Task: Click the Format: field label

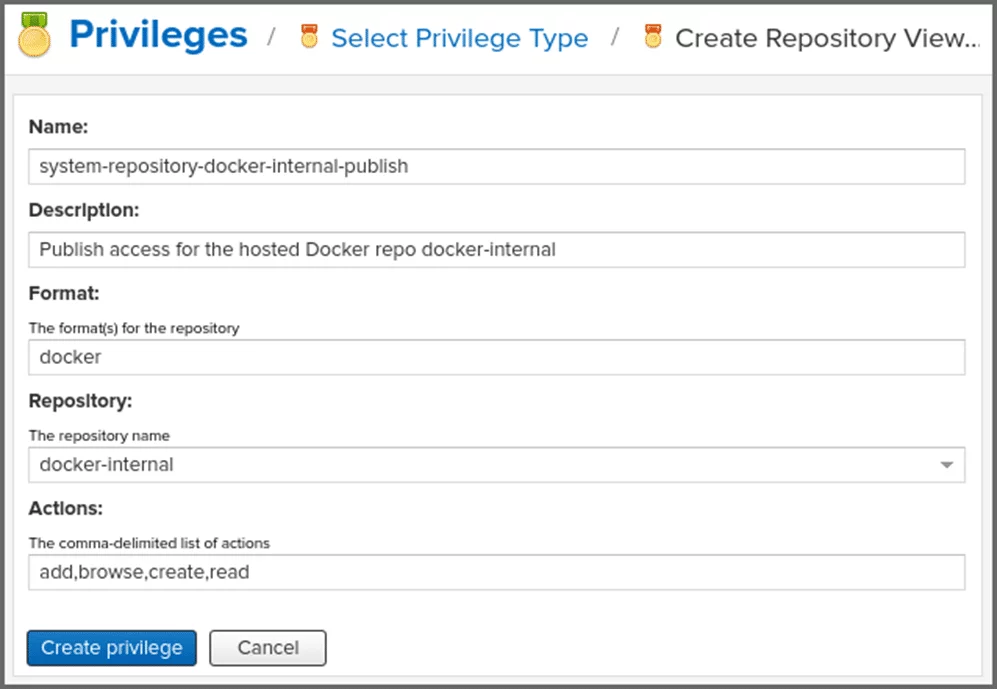Action: [x=64, y=294]
